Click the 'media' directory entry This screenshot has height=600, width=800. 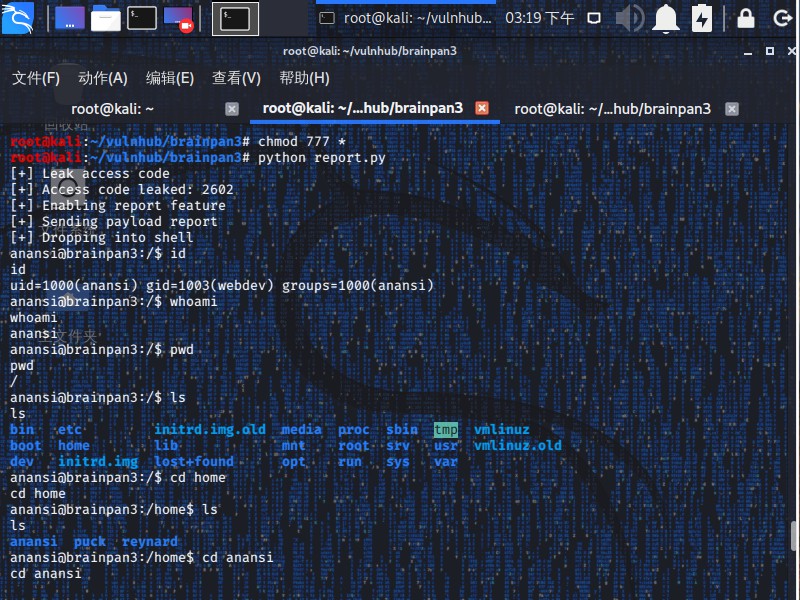point(301,430)
